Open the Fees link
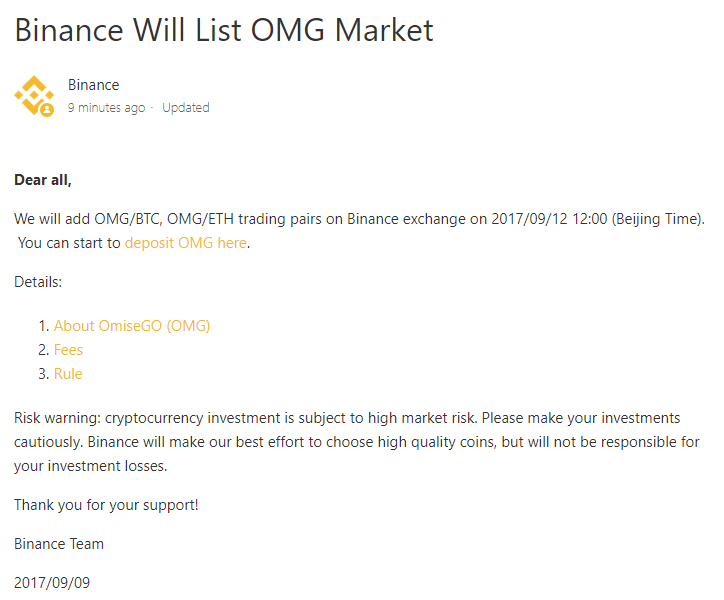Viewport: 724px width, 600px height. pos(68,350)
